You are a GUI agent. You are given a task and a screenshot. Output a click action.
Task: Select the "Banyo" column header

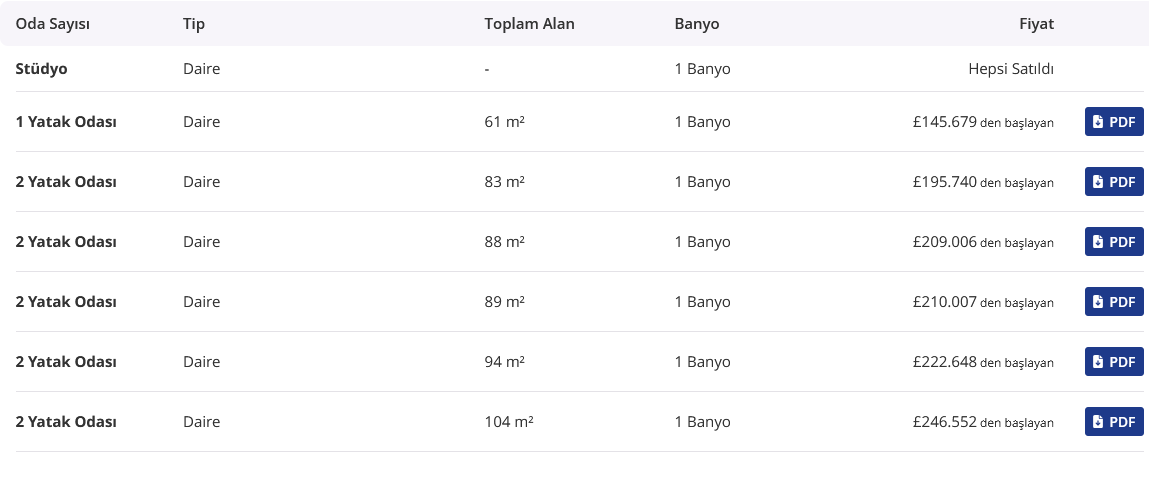697,24
